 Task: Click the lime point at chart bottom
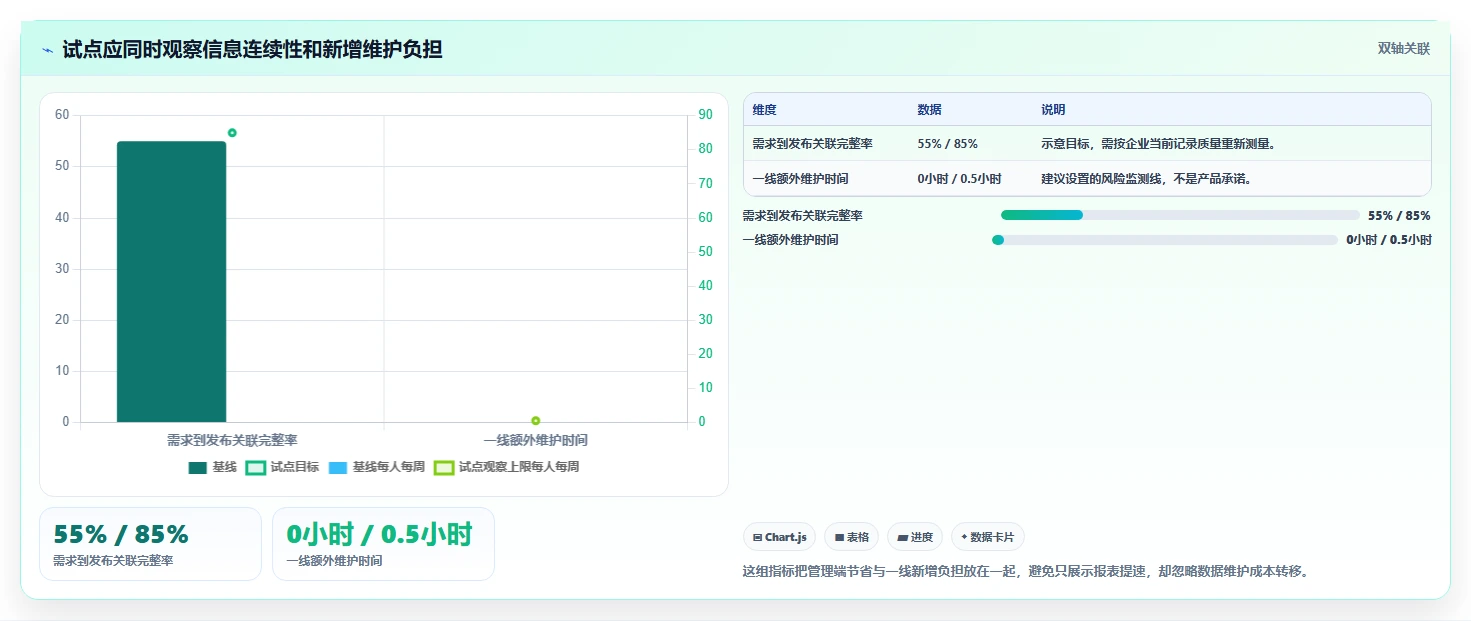pyautogui.click(x=536, y=420)
